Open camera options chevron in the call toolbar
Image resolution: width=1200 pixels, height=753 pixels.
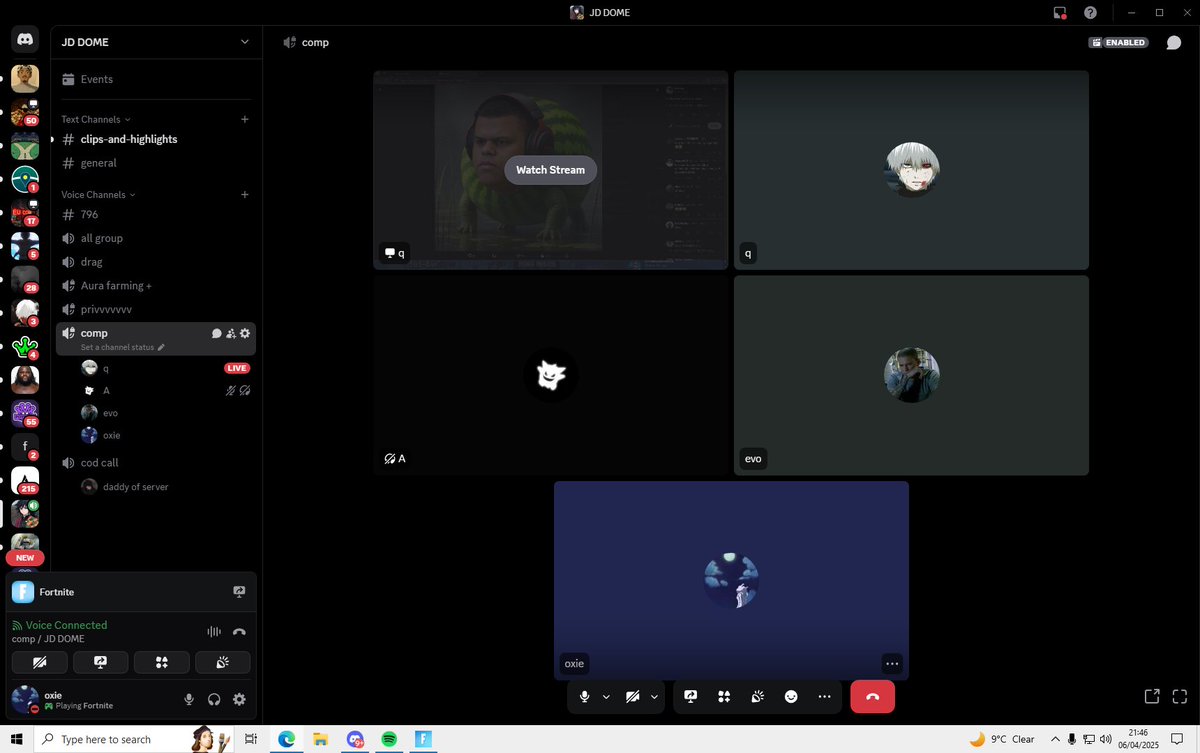[x=654, y=696]
